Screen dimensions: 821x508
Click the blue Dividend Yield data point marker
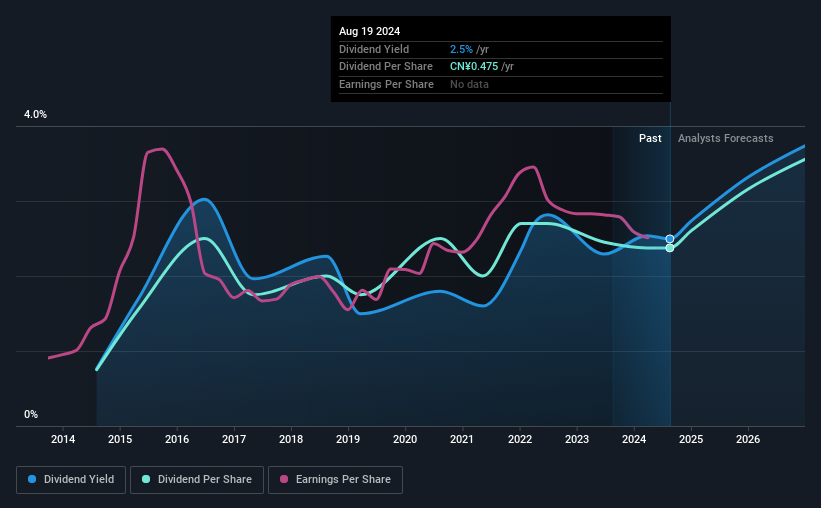(x=670, y=239)
